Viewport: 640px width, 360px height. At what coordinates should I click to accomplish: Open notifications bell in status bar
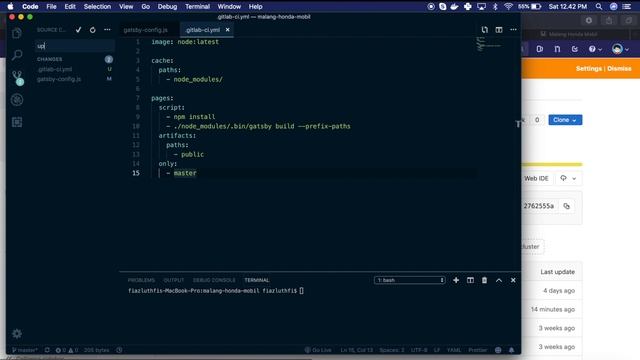(511, 350)
